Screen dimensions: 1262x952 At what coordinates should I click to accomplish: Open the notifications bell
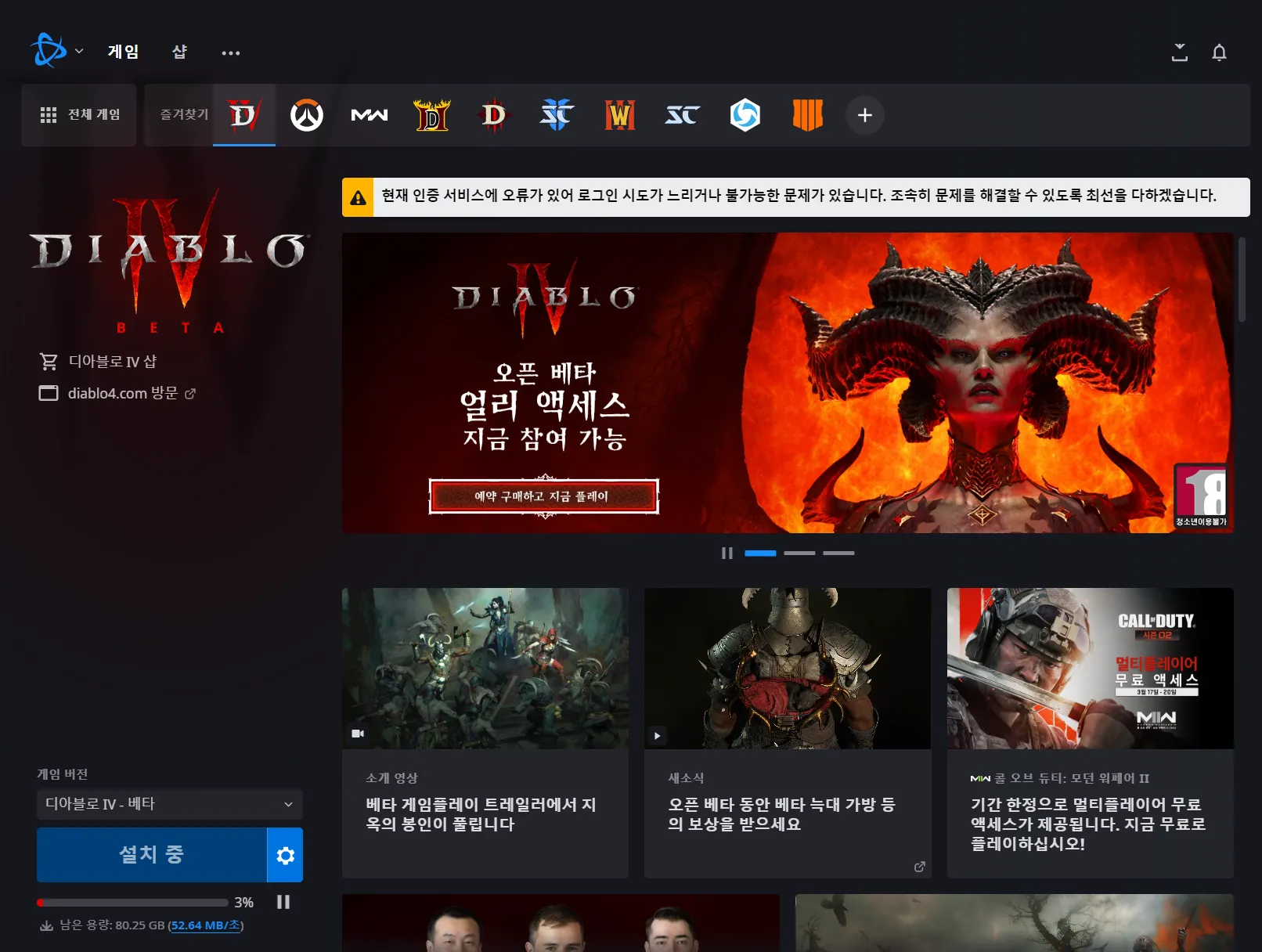1219,52
